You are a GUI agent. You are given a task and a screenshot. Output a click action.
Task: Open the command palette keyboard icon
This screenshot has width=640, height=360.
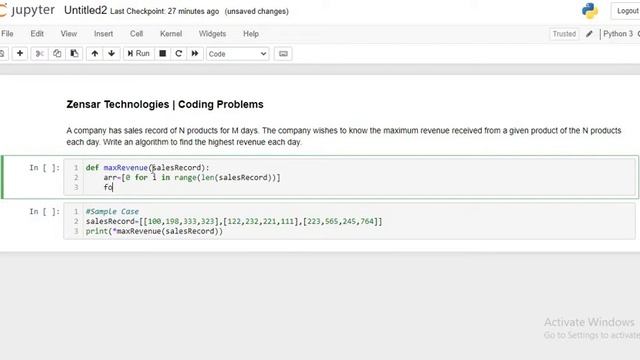click(x=283, y=53)
